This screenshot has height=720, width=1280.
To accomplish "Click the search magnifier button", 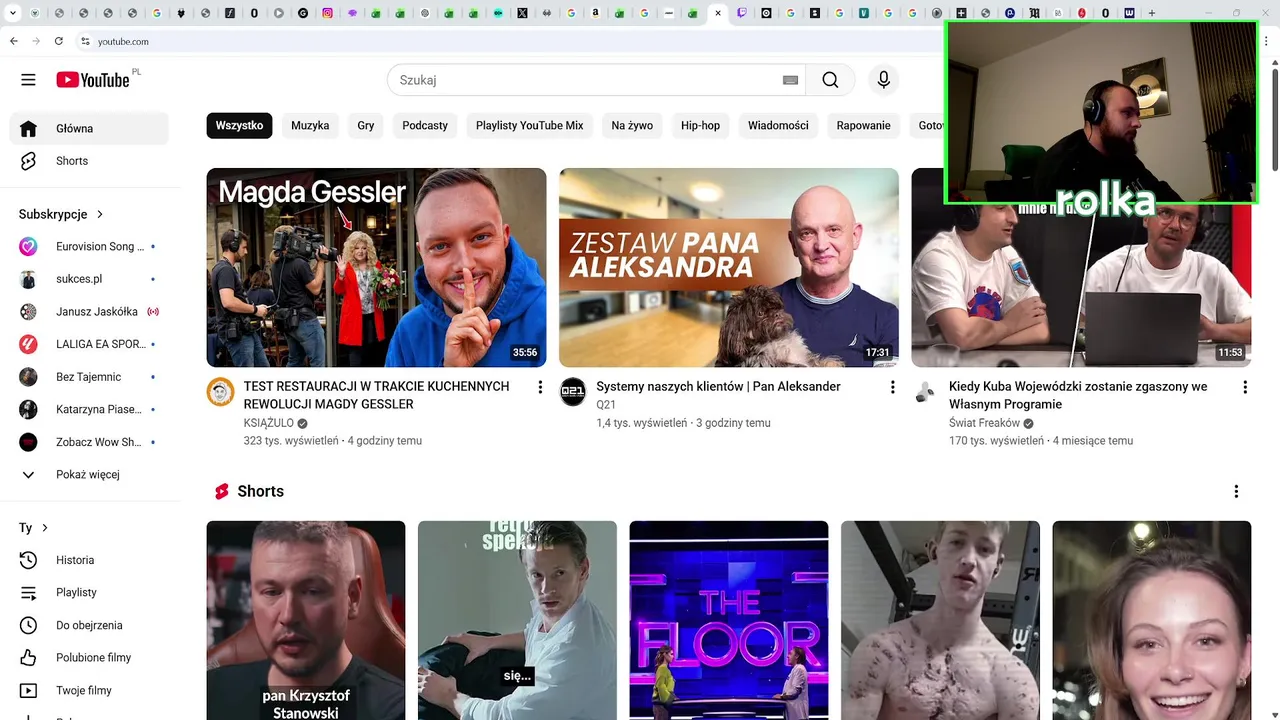I will [x=830, y=80].
